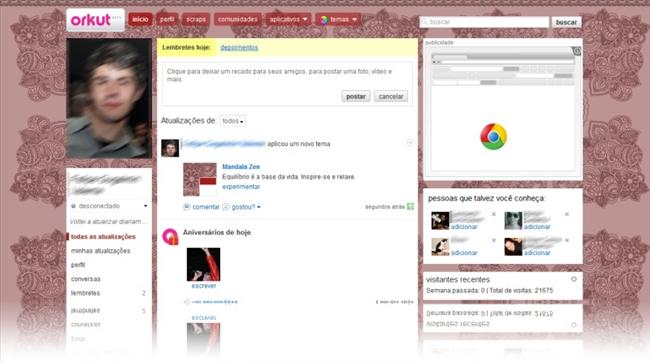Click the Chrome logo in the ad
This screenshot has height=362, width=650.
pos(493,136)
